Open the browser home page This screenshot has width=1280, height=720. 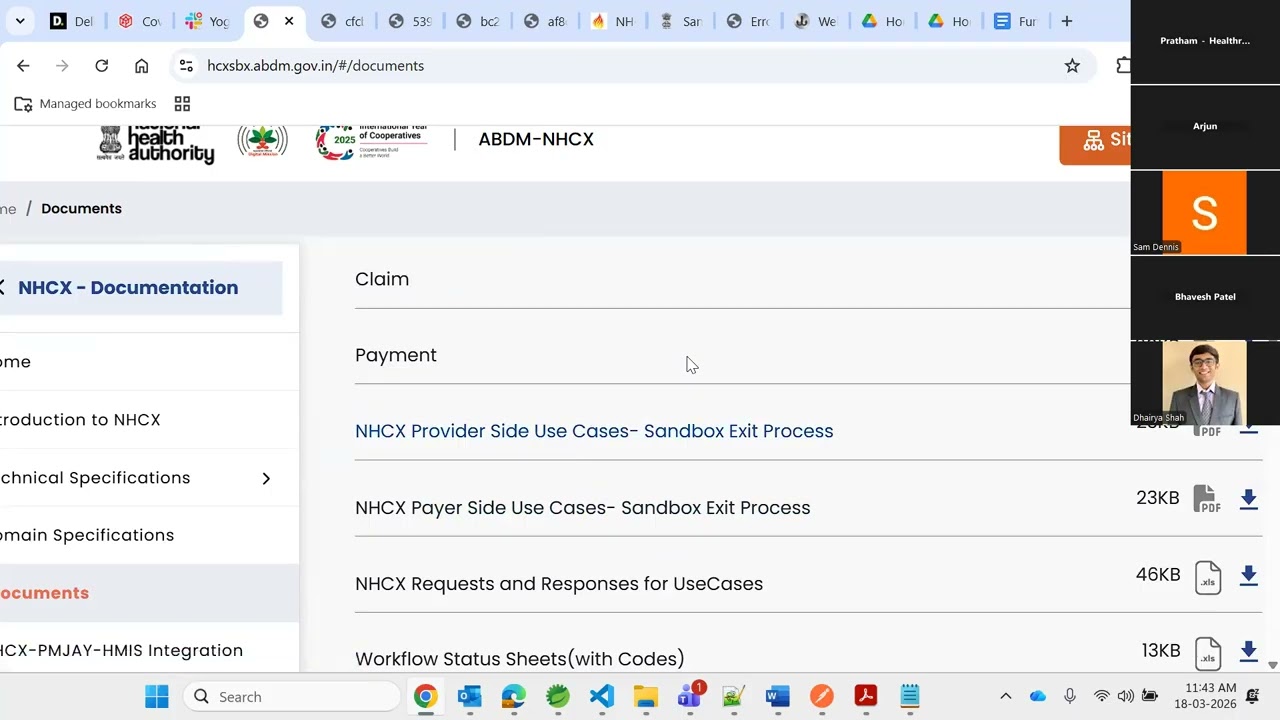141,66
